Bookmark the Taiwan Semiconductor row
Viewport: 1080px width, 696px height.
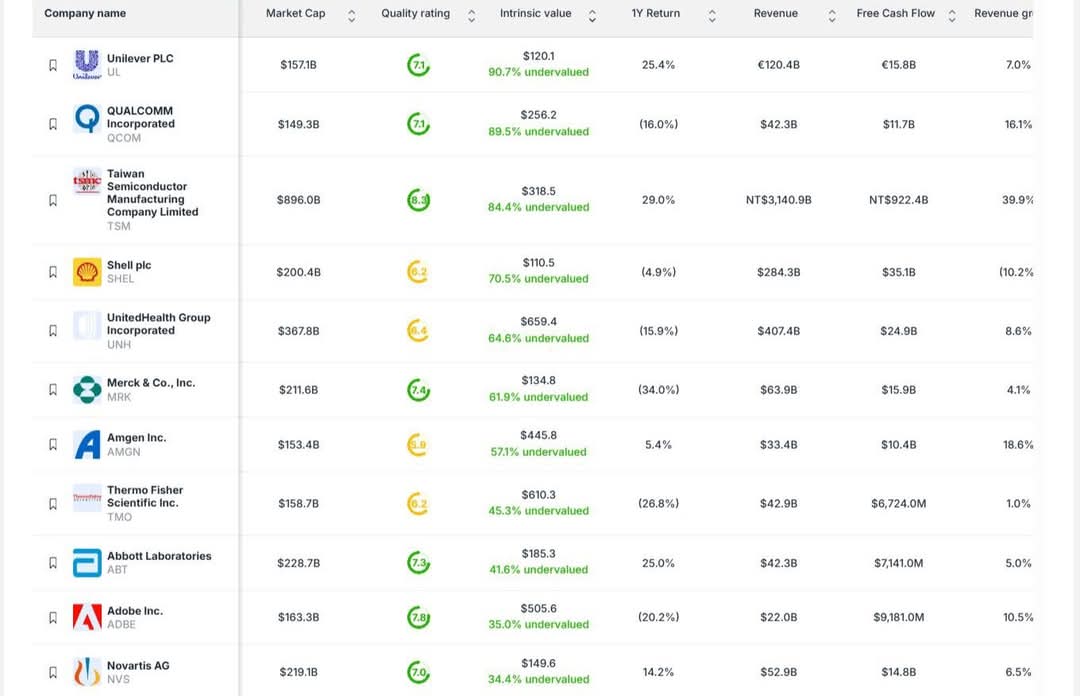coord(53,200)
